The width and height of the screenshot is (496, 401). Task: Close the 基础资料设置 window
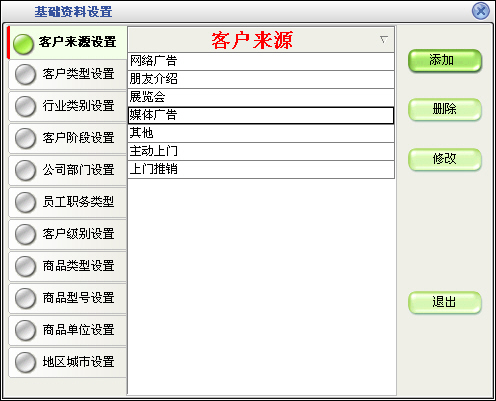click(x=481, y=11)
